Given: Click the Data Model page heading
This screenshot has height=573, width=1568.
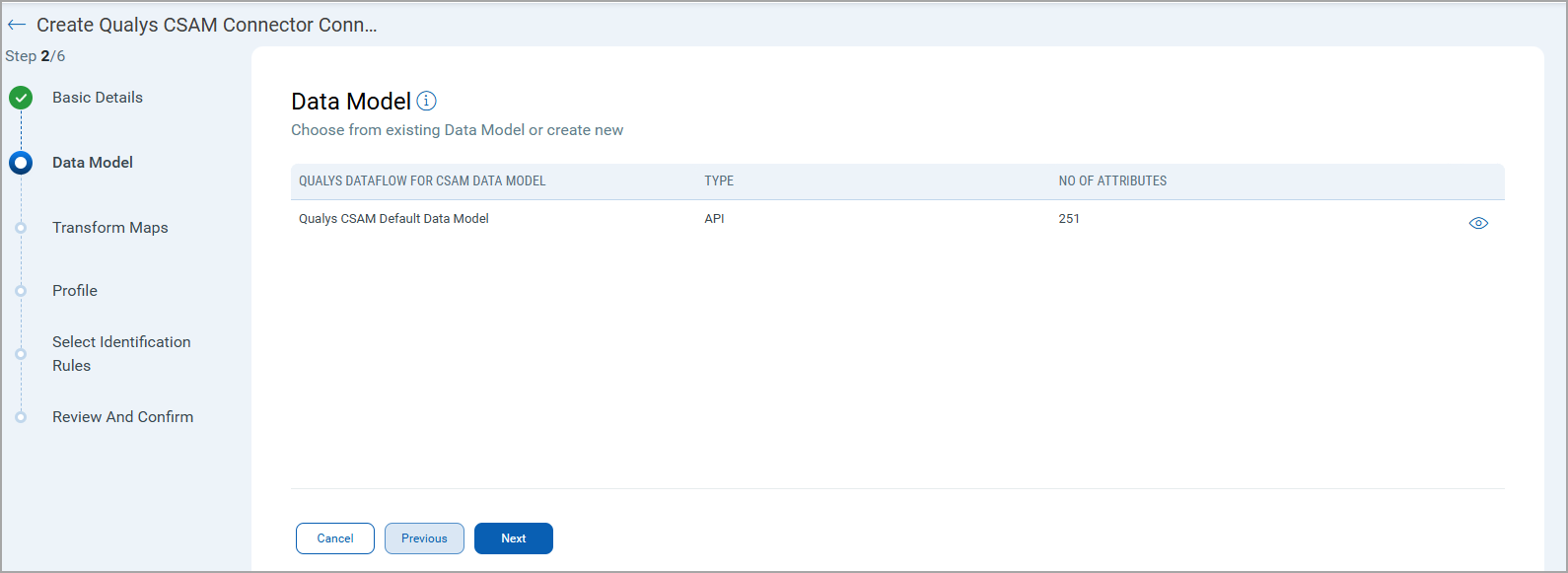Looking at the screenshot, I should (x=351, y=102).
